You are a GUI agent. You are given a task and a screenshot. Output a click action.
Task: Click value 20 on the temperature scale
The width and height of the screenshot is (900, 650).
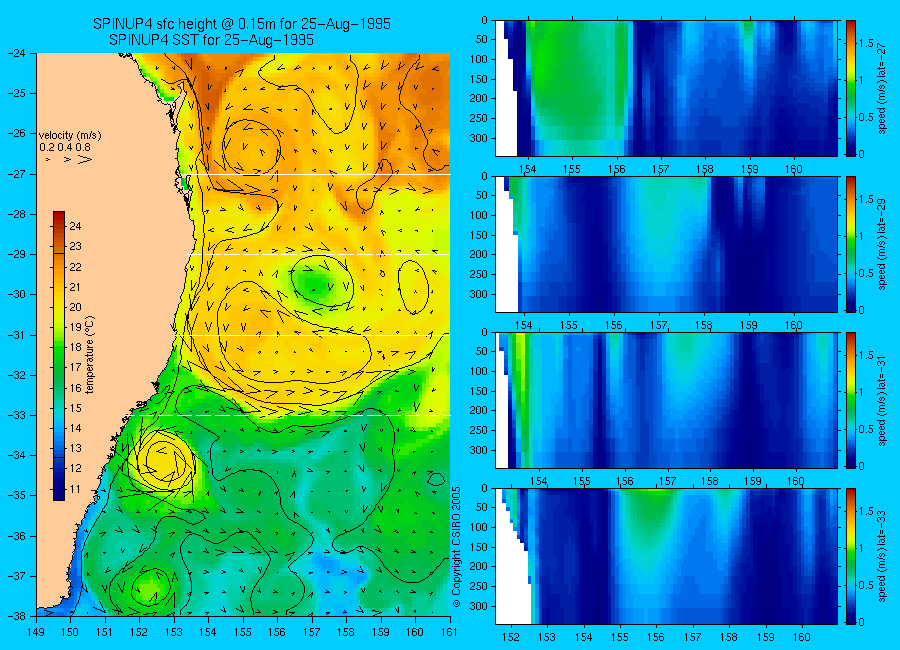(x=75, y=307)
